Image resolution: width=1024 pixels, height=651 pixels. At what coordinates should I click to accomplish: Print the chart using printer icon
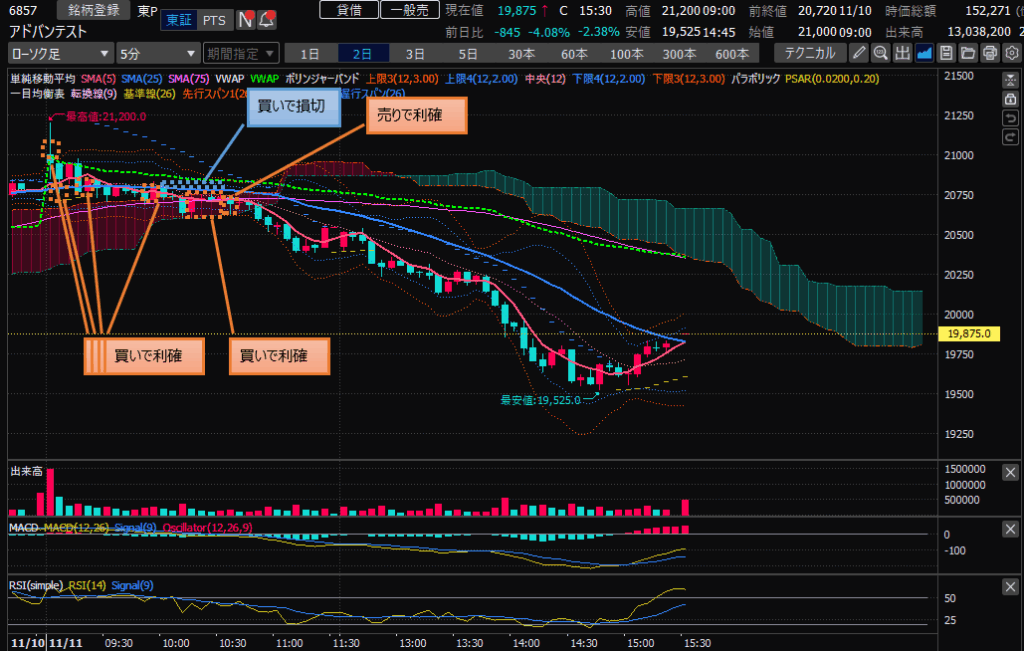click(988, 53)
